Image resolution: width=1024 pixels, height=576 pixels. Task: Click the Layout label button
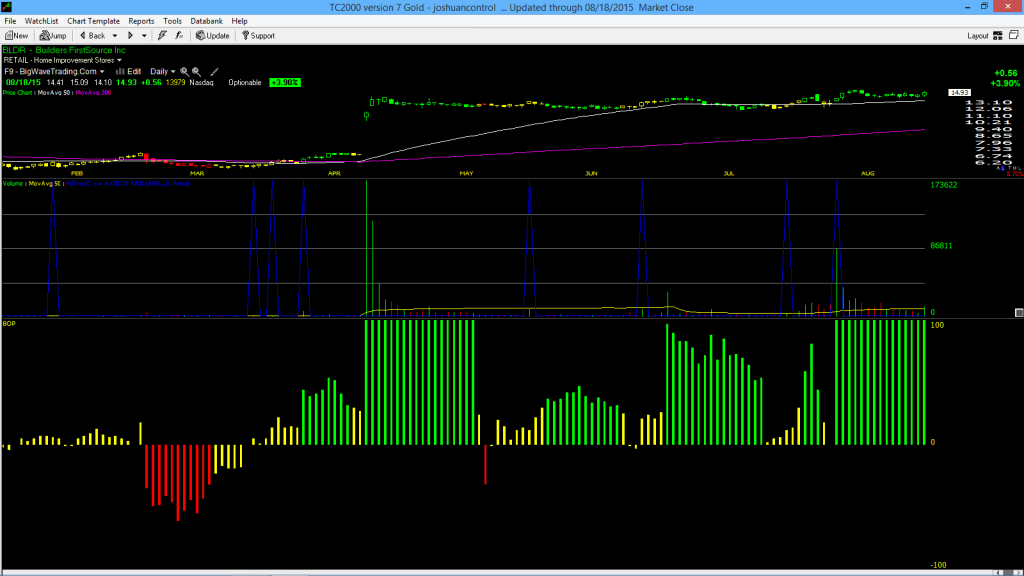(x=978, y=36)
